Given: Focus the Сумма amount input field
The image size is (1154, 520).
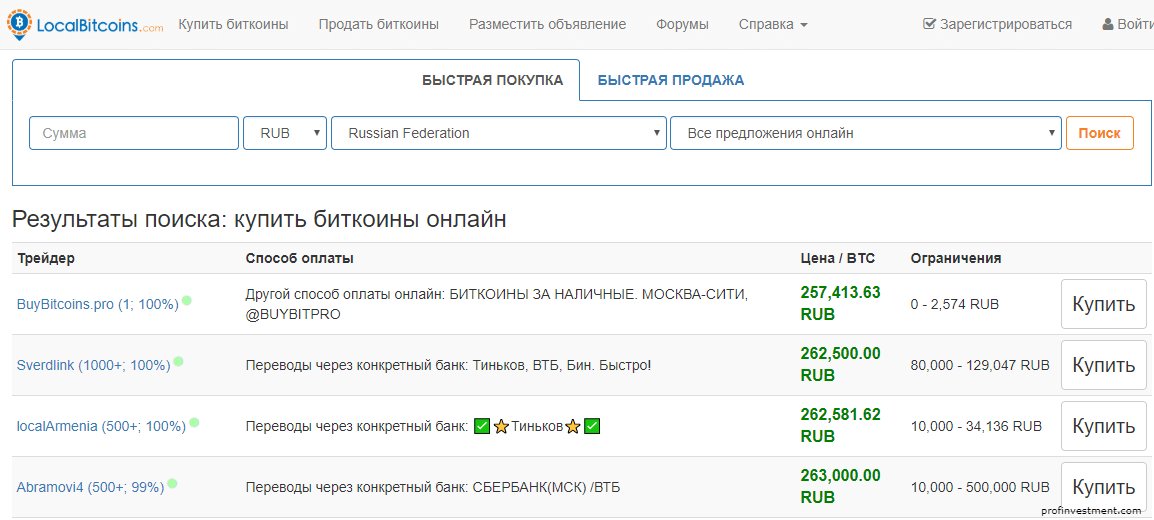Looking at the screenshot, I should tap(134, 133).
